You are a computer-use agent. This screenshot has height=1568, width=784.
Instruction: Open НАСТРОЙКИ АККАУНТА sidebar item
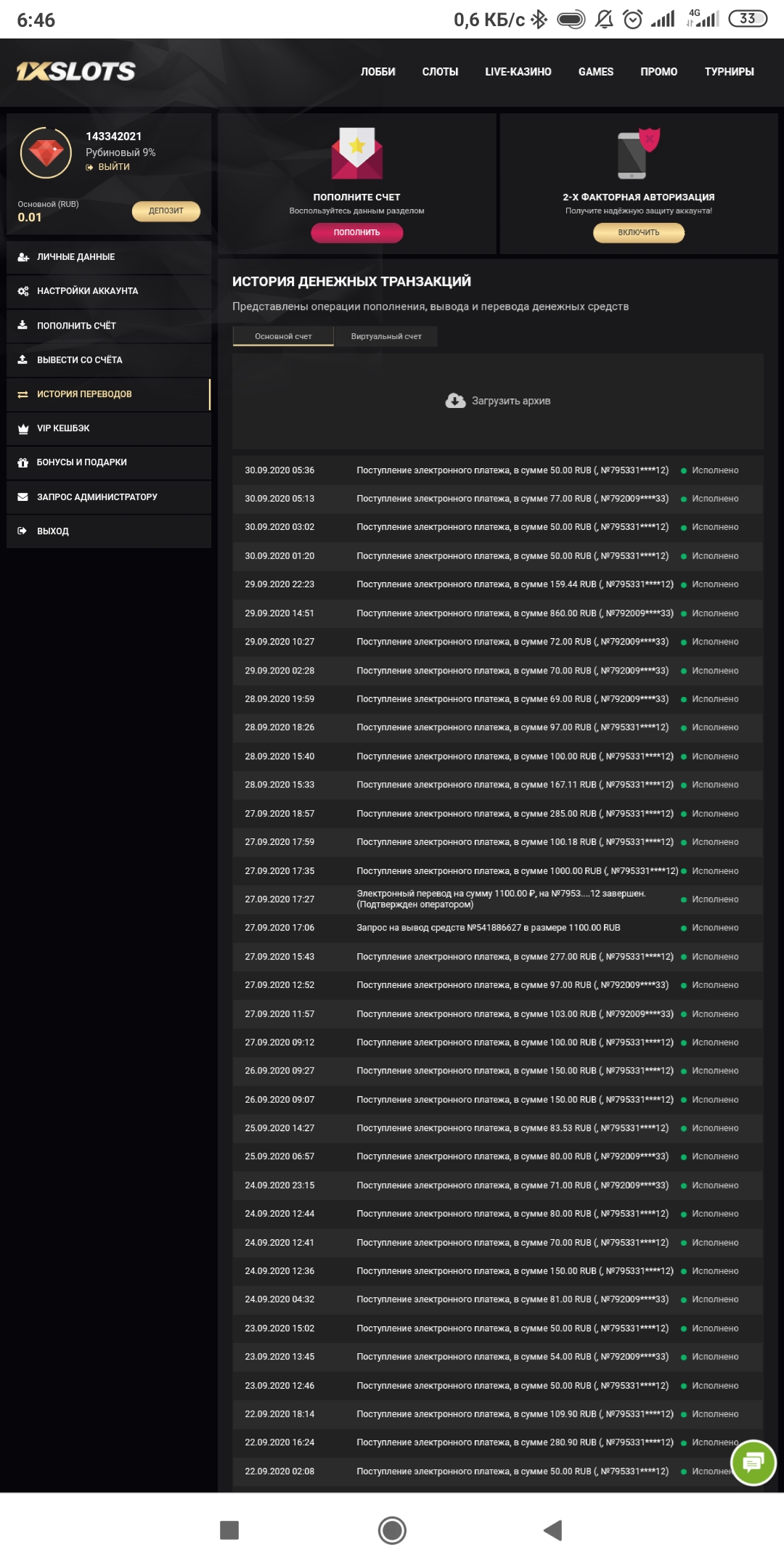pyautogui.click(x=109, y=291)
